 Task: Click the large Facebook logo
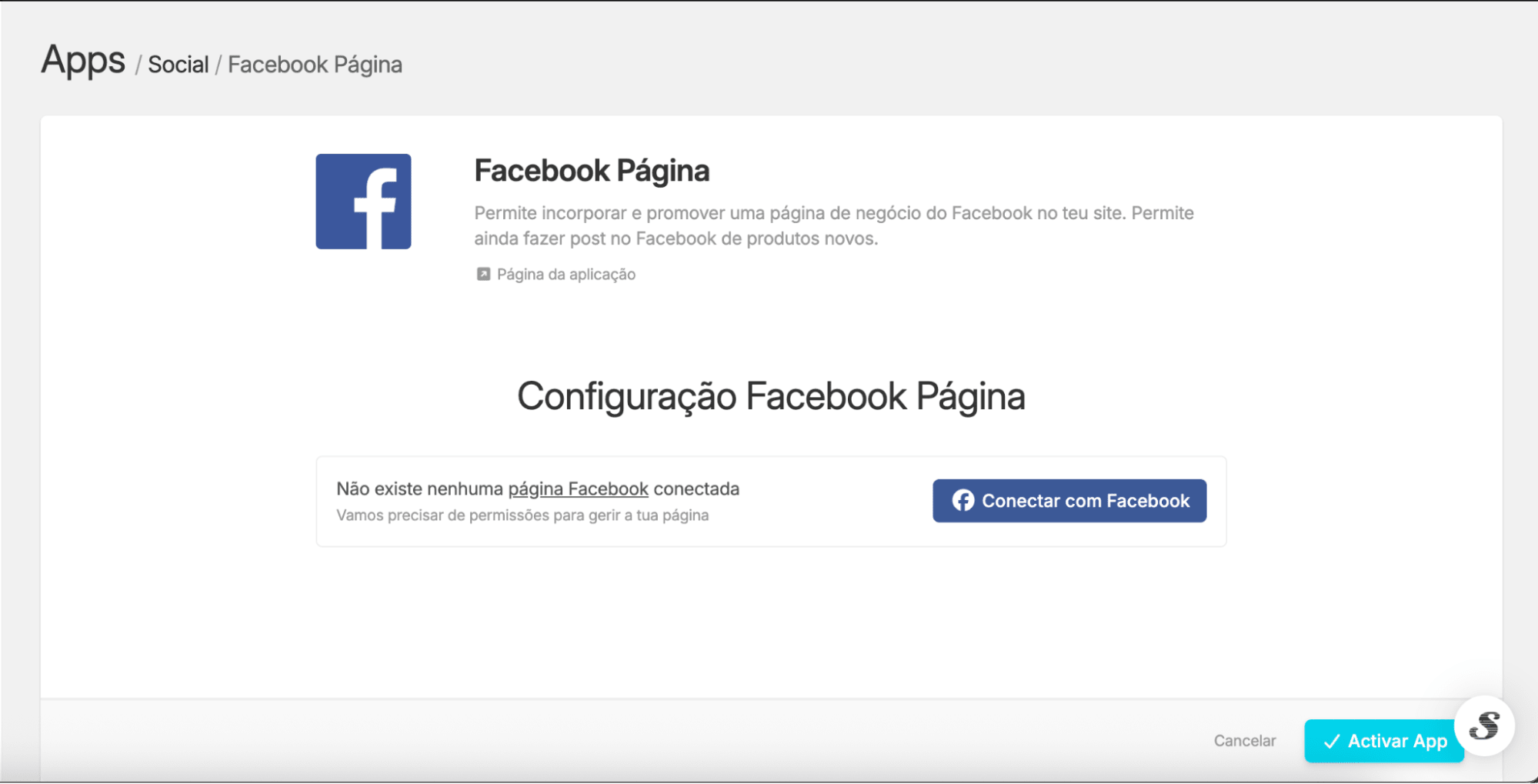[x=363, y=202]
